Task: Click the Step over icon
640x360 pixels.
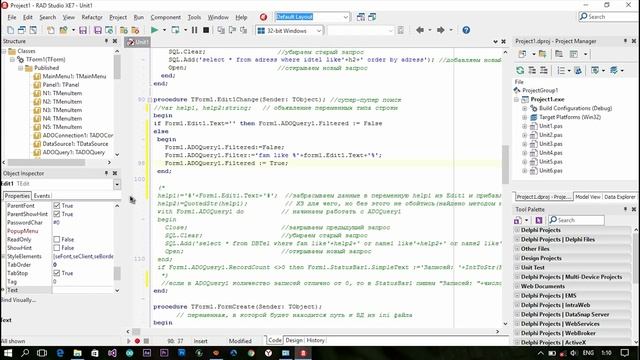Action: [232, 30]
